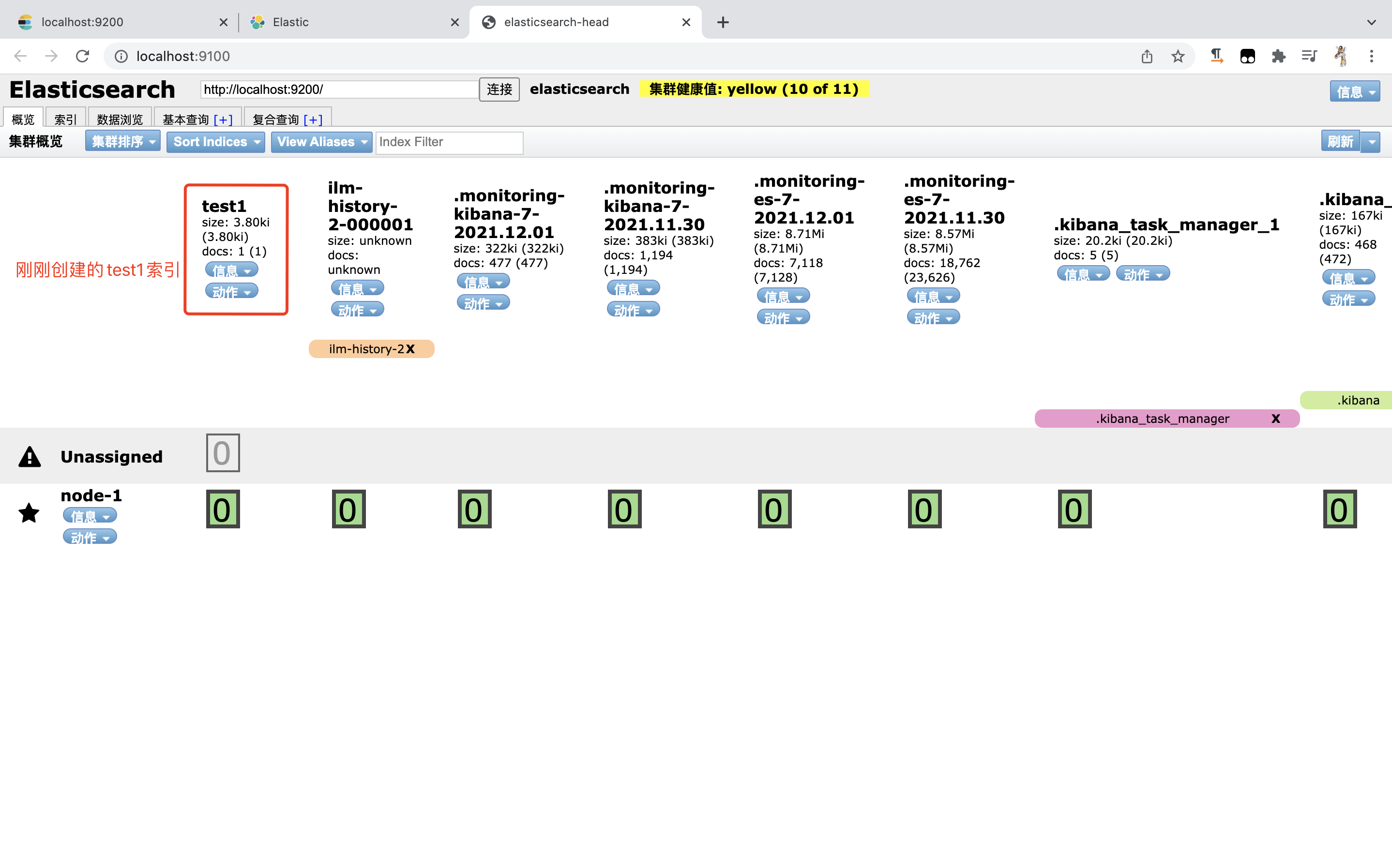The height and width of the screenshot is (868, 1392).
Task: Open .monitoring-kibana-7-2021.11.30 信息 dropdown
Action: (x=634, y=288)
